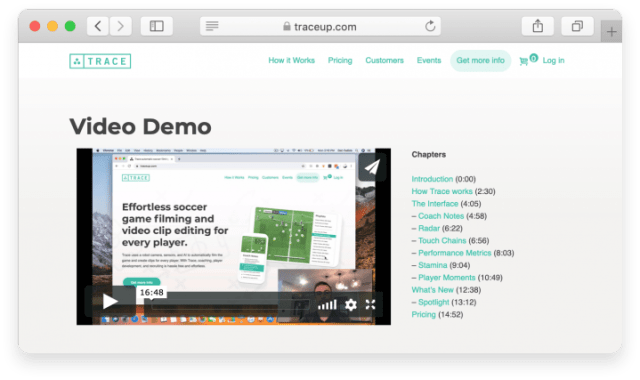
Task: Open the Share button in toolbar
Action: [538, 27]
